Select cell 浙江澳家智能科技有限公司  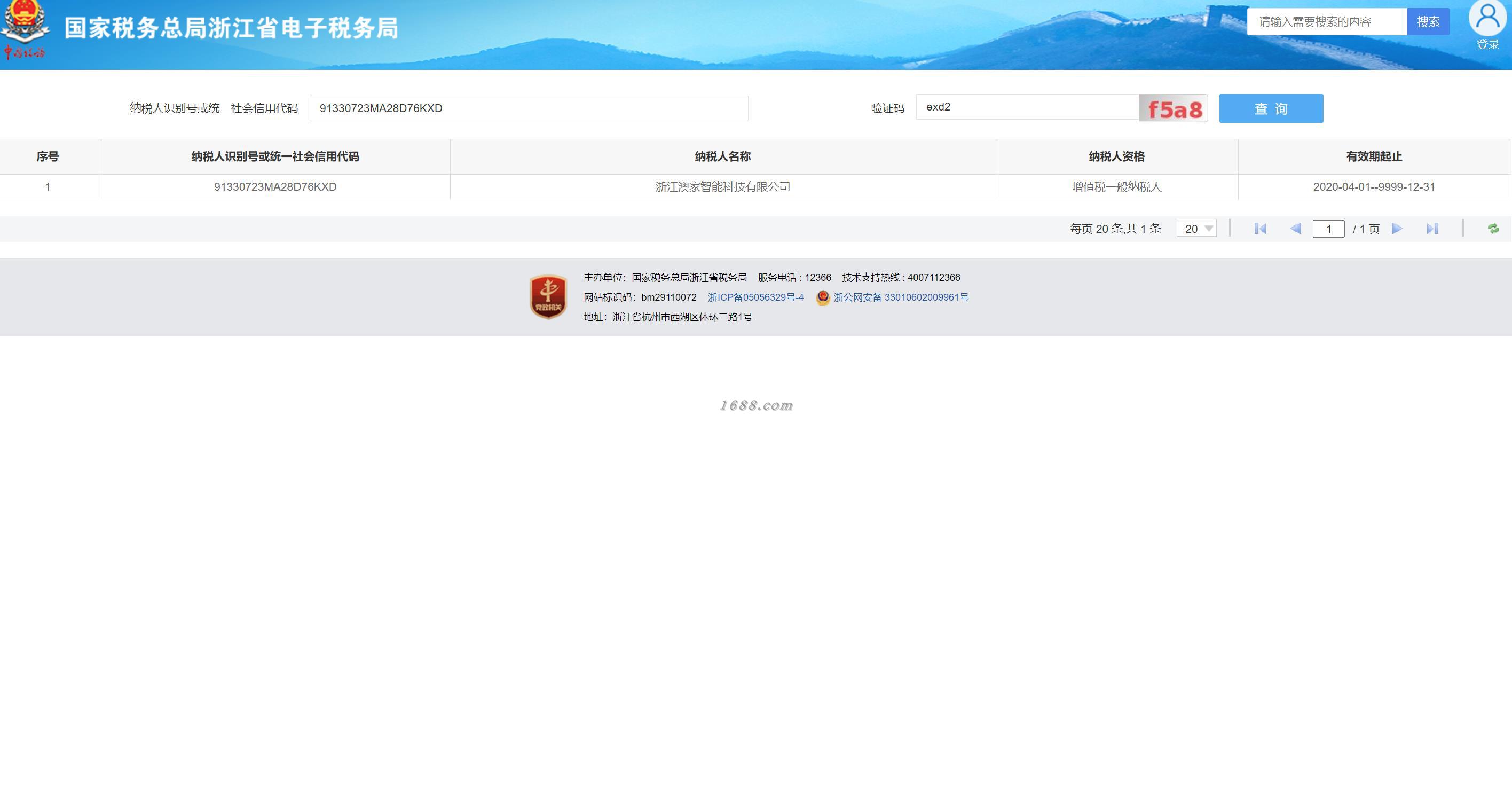pyautogui.click(x=722, y=187)
